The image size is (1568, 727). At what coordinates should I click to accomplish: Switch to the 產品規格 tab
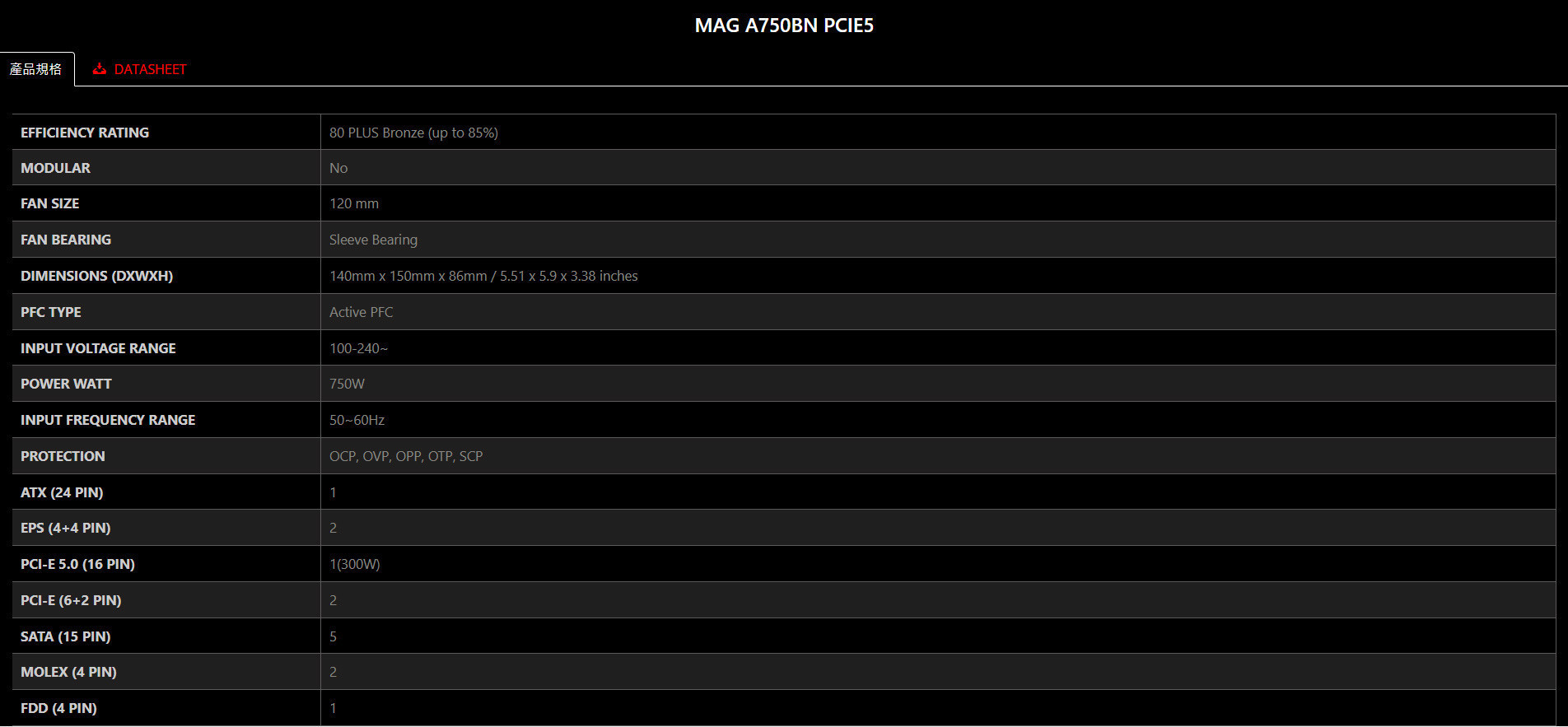(x=36, y=69)
